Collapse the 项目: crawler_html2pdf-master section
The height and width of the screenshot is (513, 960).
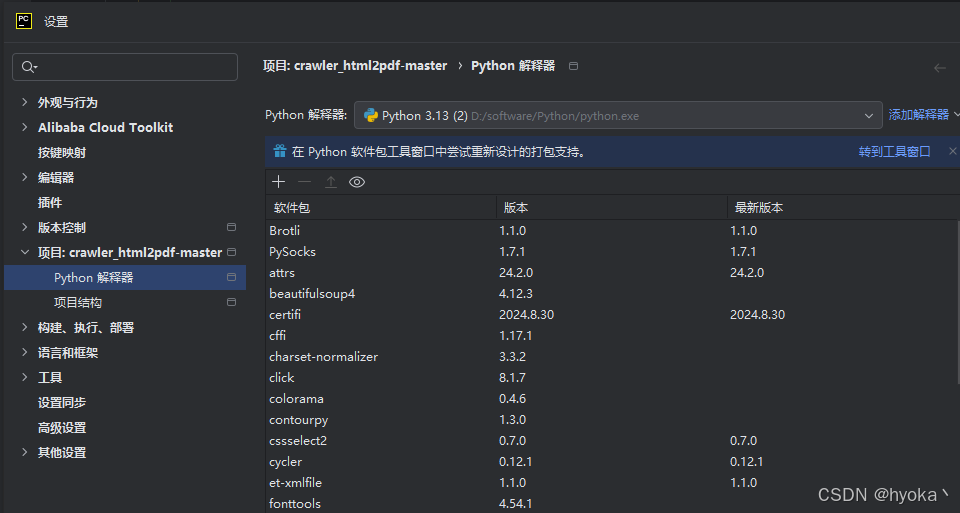pyautogui.click(x=24, y=252)
